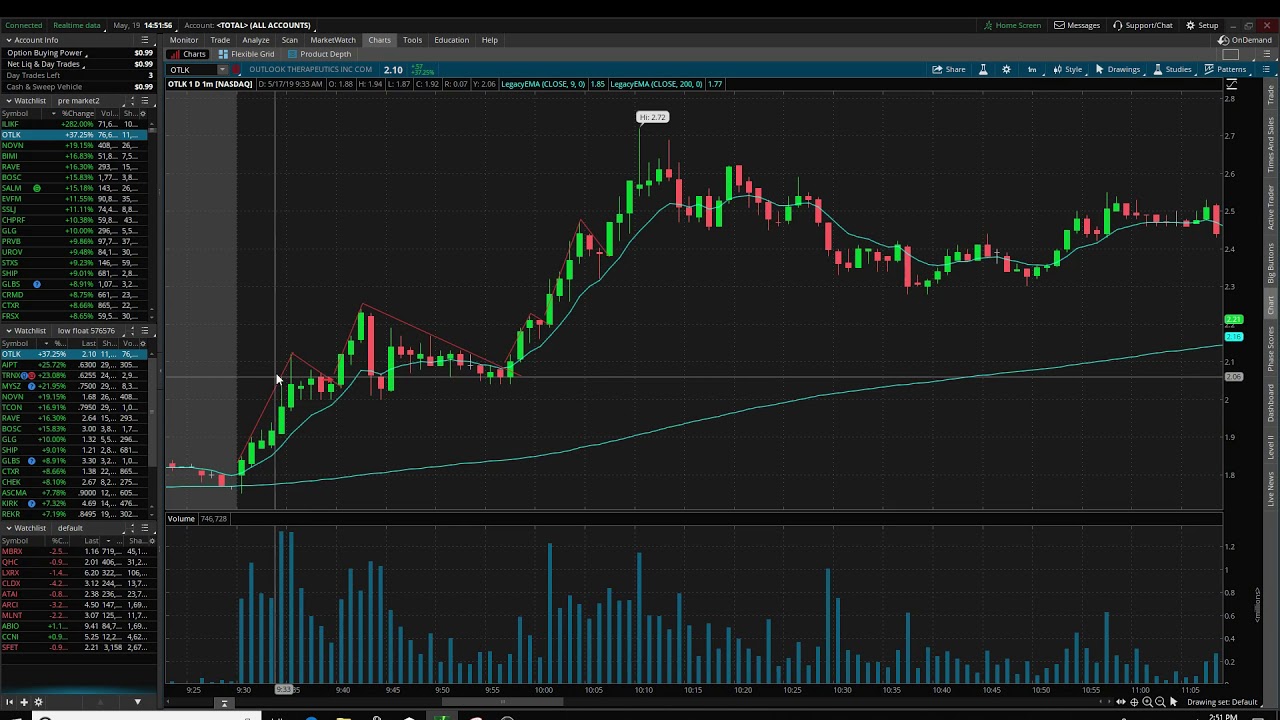The width and height of the screenshot is (1280, 720).
Task: Open Account Info panel menu icon
Action: click(145, 40)
